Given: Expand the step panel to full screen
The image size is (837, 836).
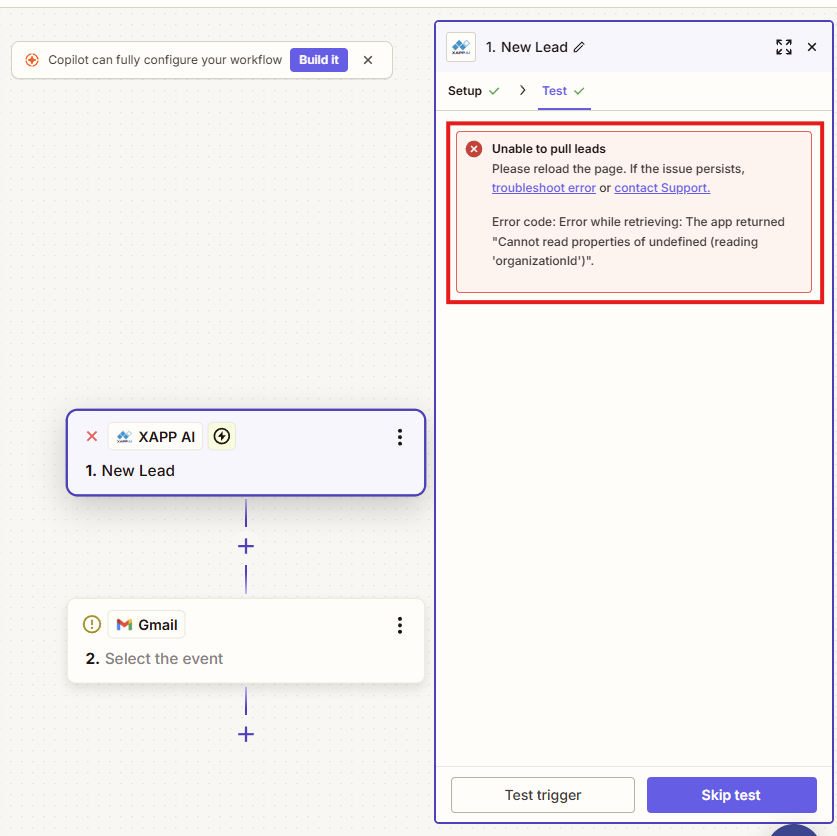Looking at the screenshot, I should (x=784, y=47).
